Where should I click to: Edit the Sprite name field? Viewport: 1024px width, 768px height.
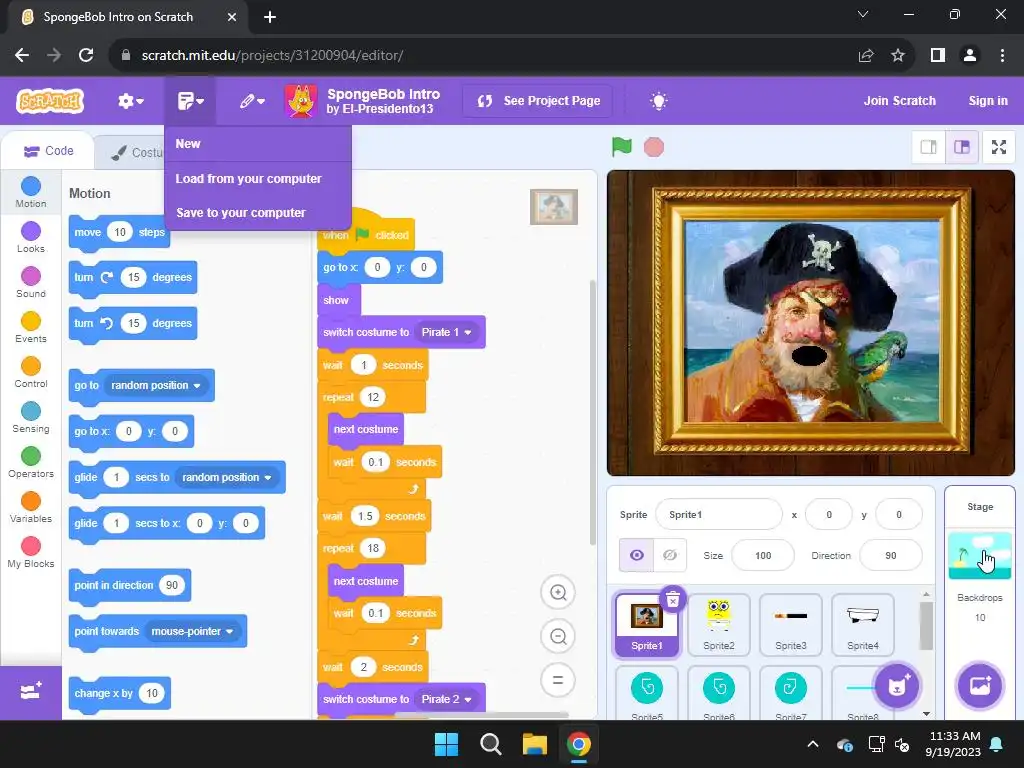coord(718,515)
